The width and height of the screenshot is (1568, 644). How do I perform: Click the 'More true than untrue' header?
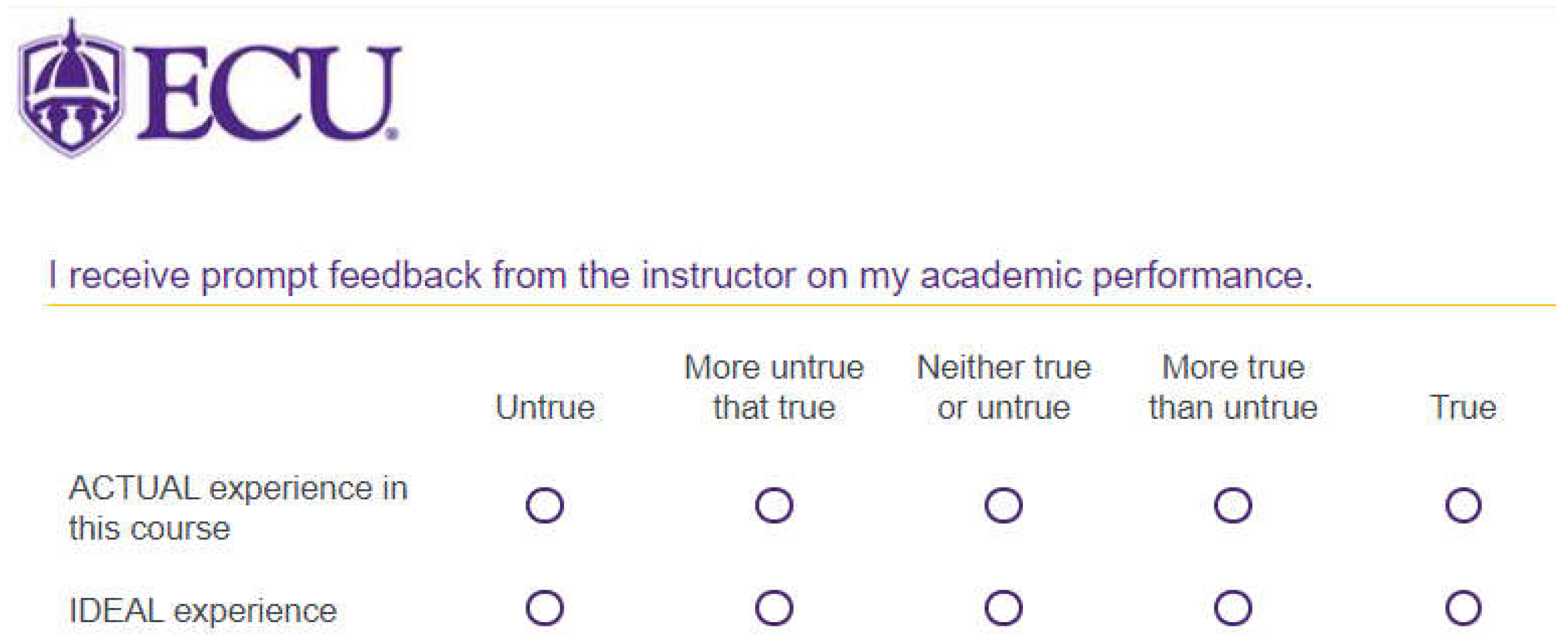(1233, 387)
